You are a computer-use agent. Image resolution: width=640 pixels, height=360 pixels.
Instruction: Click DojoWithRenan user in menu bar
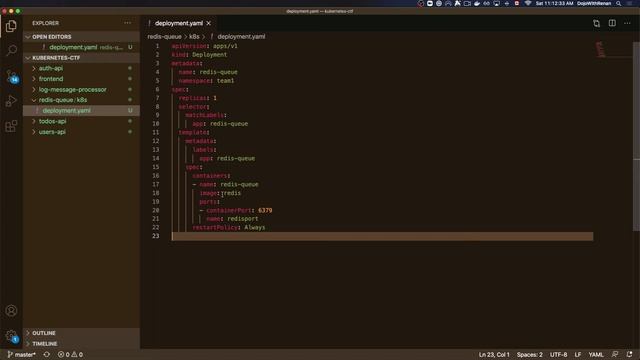click(x=594, y=3)
